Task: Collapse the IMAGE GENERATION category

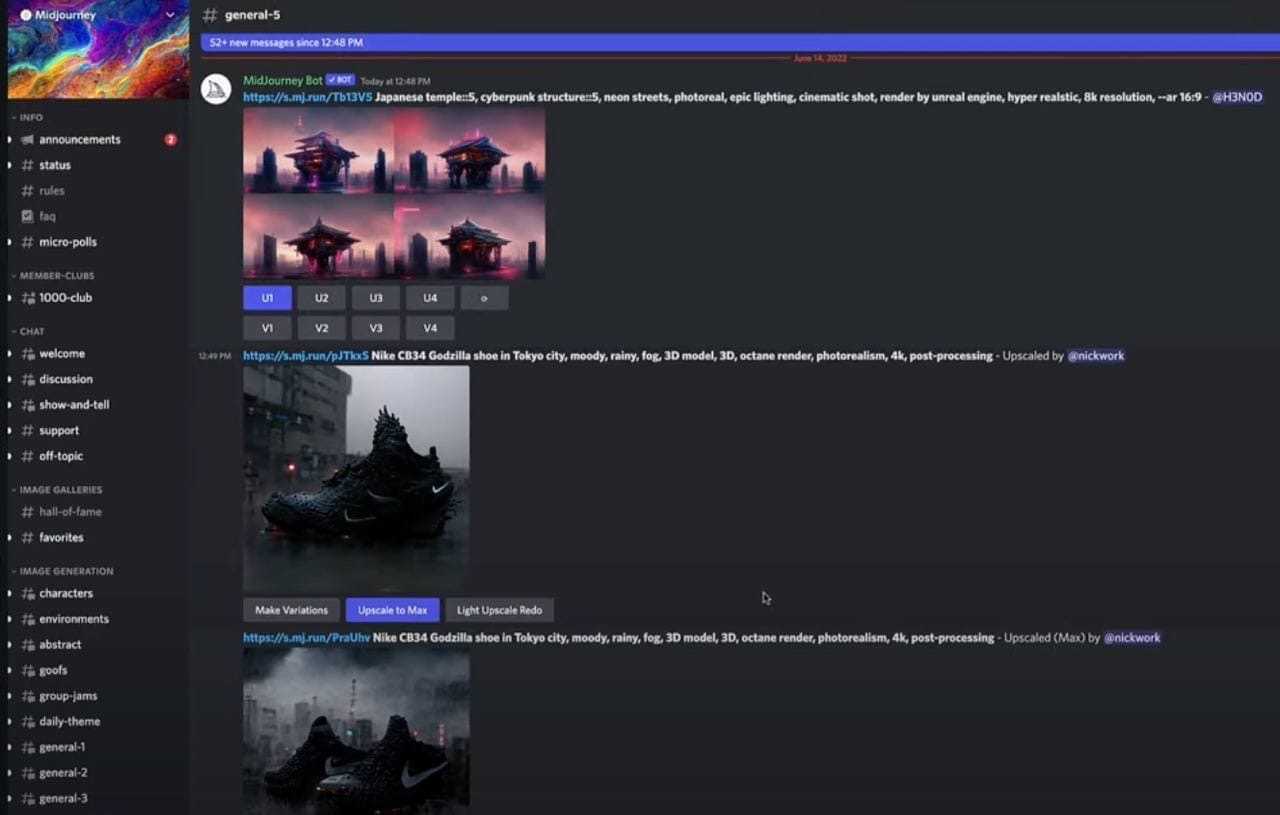Action: pos(62,571)
